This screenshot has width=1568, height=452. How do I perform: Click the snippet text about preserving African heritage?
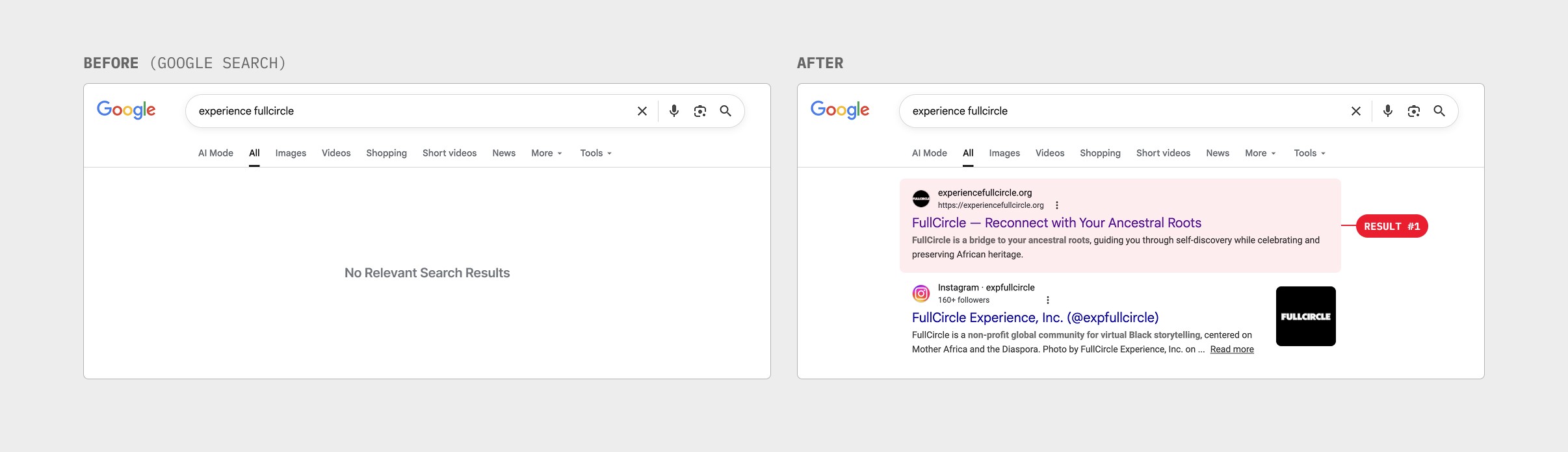[1116, 247]
